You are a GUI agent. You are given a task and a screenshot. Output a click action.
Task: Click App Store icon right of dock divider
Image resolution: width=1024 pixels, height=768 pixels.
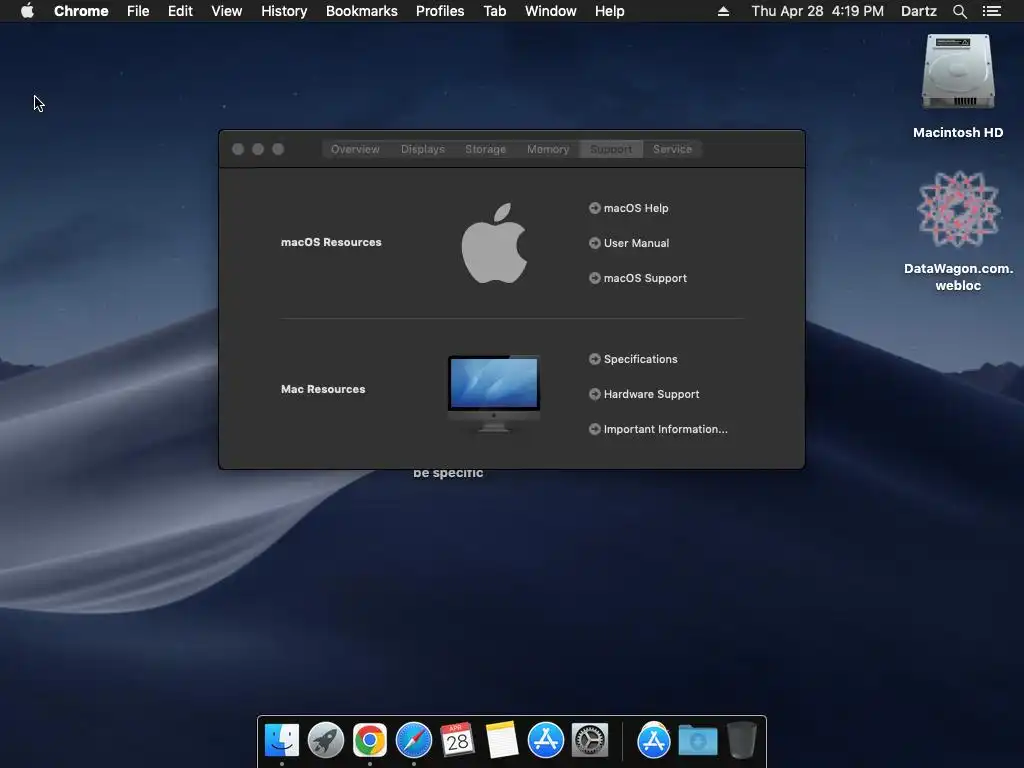coord(654,740)
